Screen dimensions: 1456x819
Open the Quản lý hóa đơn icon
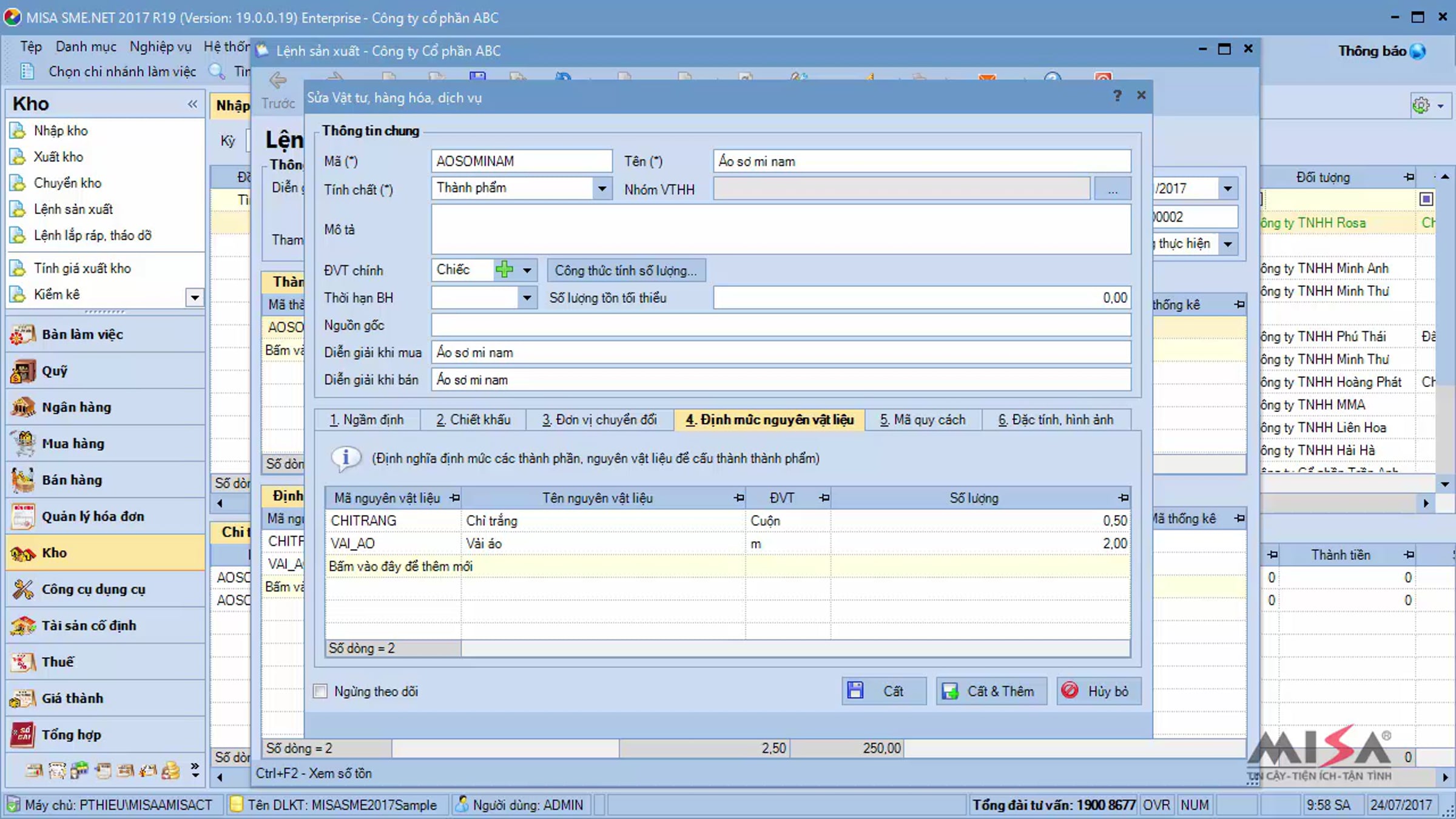click(23, 516)
